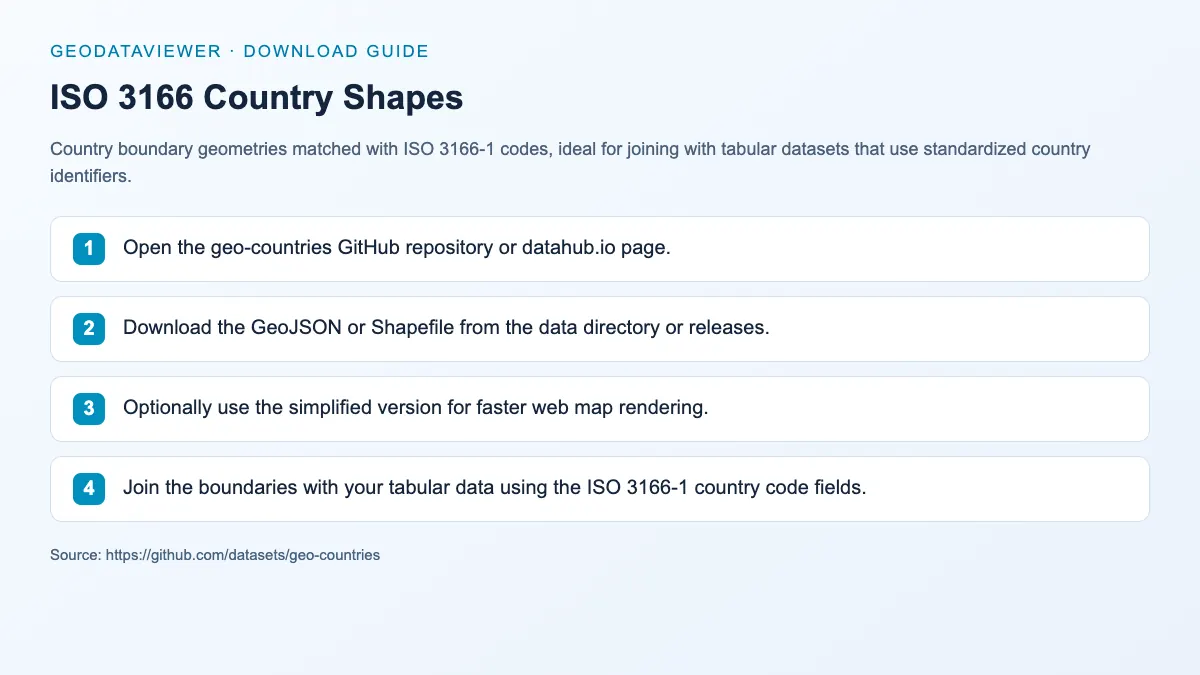Click the step 4 number badge

click(89, 488)
